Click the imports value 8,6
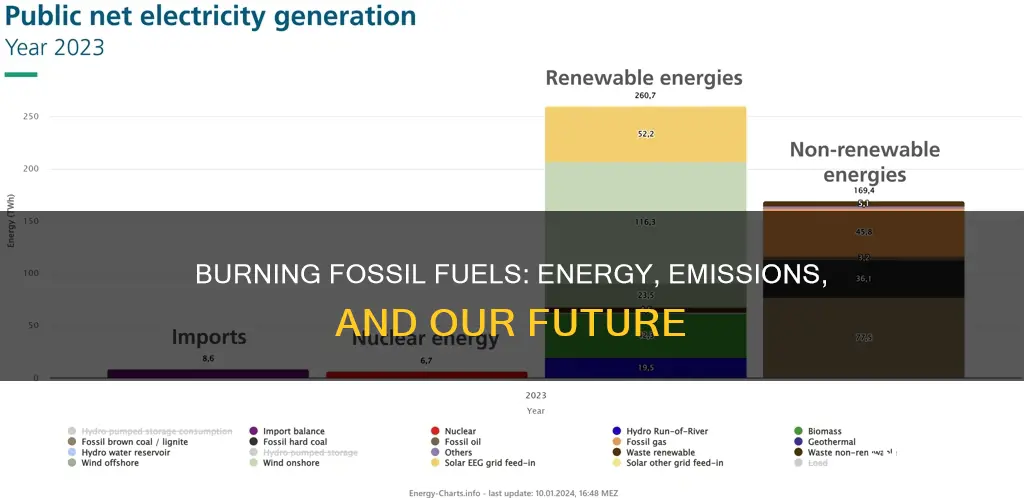 tap(208, 358)
